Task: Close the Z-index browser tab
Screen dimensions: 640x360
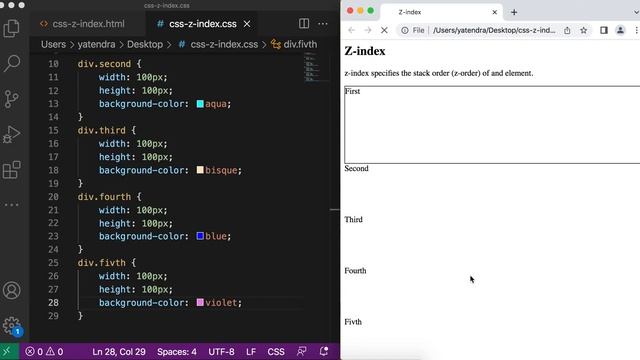Action: pyautogui.click(x=495, y=12)
